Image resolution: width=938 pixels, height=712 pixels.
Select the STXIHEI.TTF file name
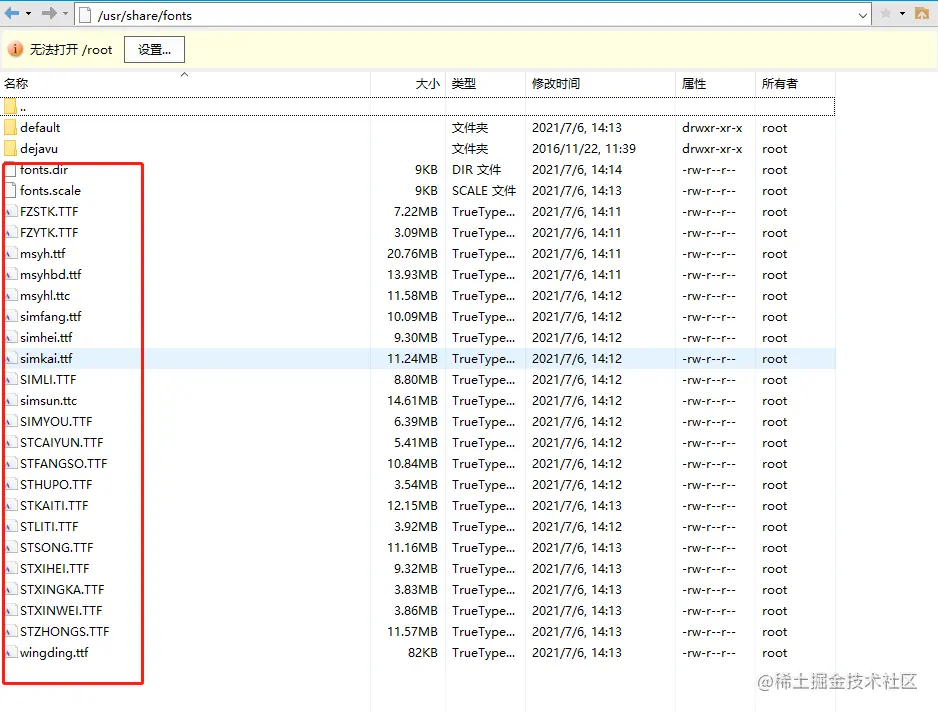(54, 568)
